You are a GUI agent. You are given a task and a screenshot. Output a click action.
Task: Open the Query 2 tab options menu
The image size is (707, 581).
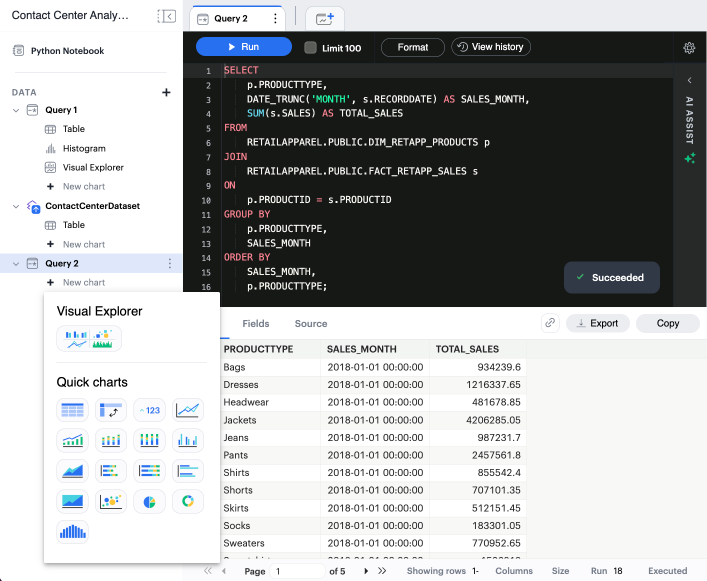tap(275, 19)
